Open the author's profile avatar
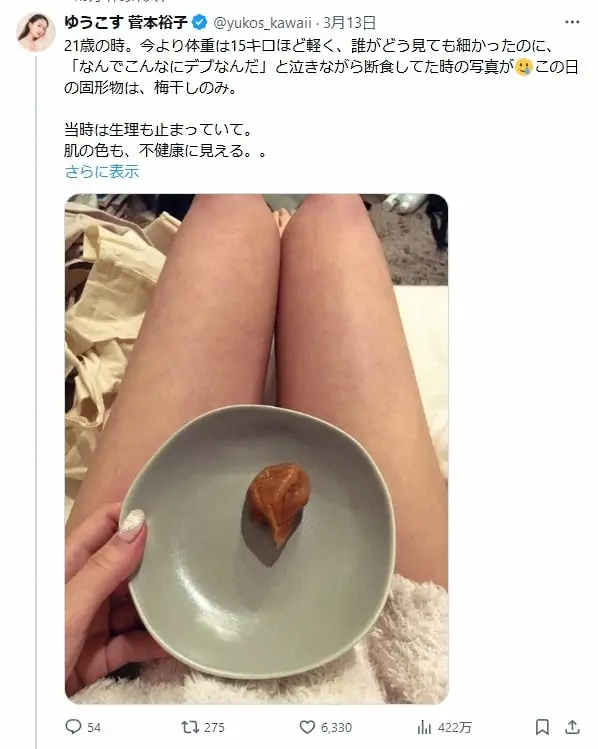This screenshot has width=598, height=749. coord(36,32)
